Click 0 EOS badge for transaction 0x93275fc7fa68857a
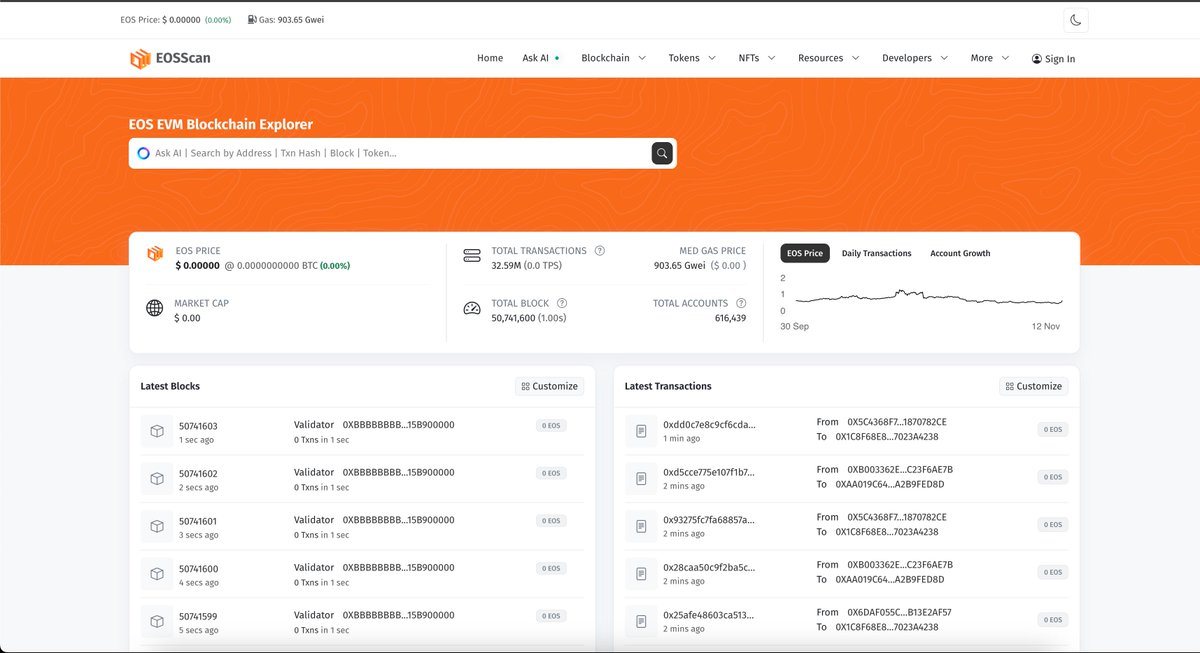 (x=1052, y=525)
